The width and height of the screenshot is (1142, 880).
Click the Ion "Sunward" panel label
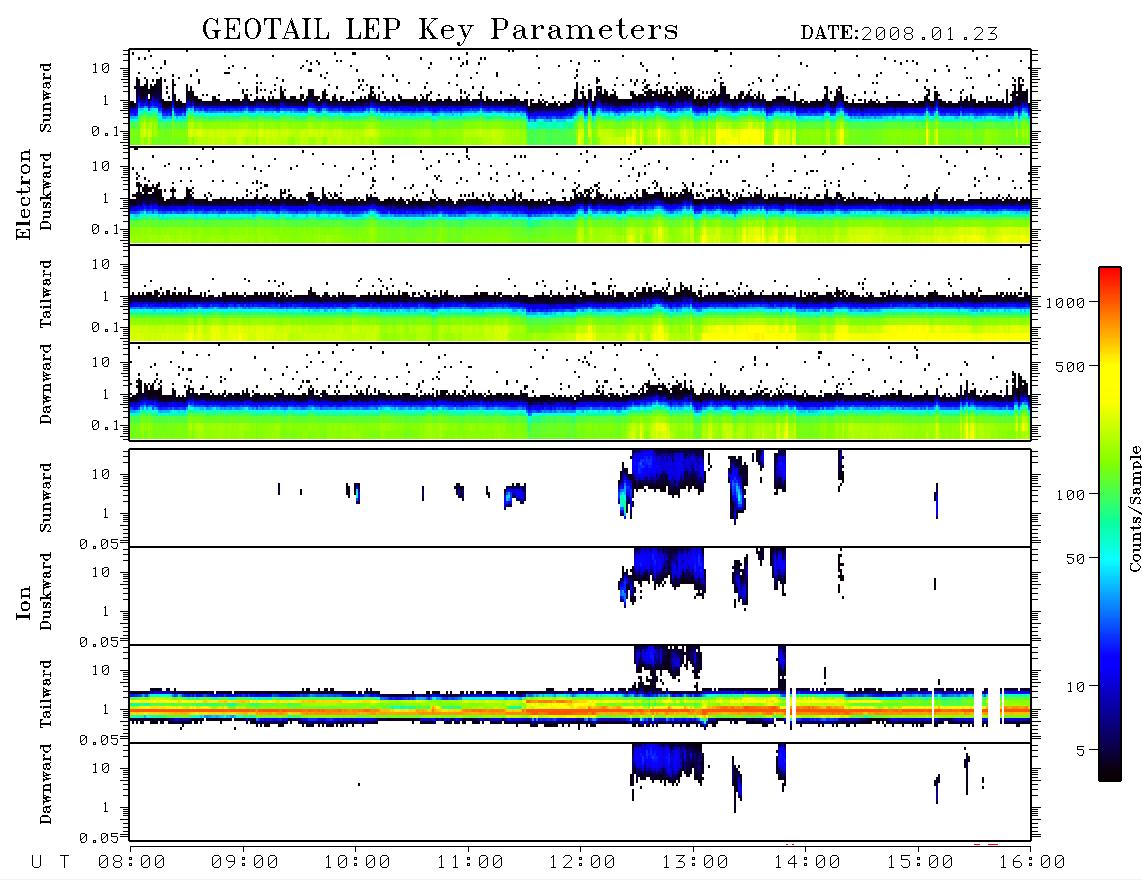[46, 498]
